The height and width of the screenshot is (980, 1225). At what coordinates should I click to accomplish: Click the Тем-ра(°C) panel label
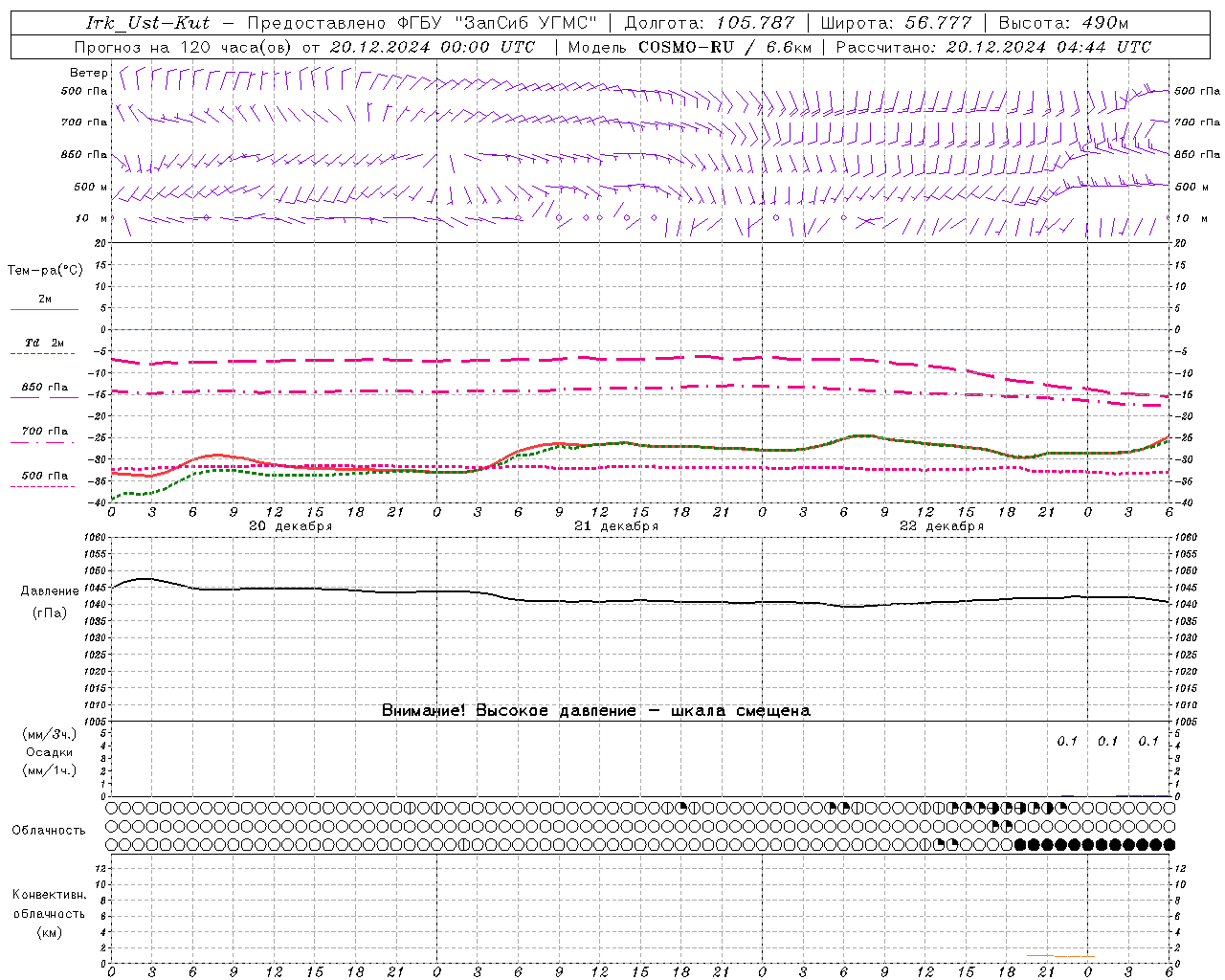[45, 271]
